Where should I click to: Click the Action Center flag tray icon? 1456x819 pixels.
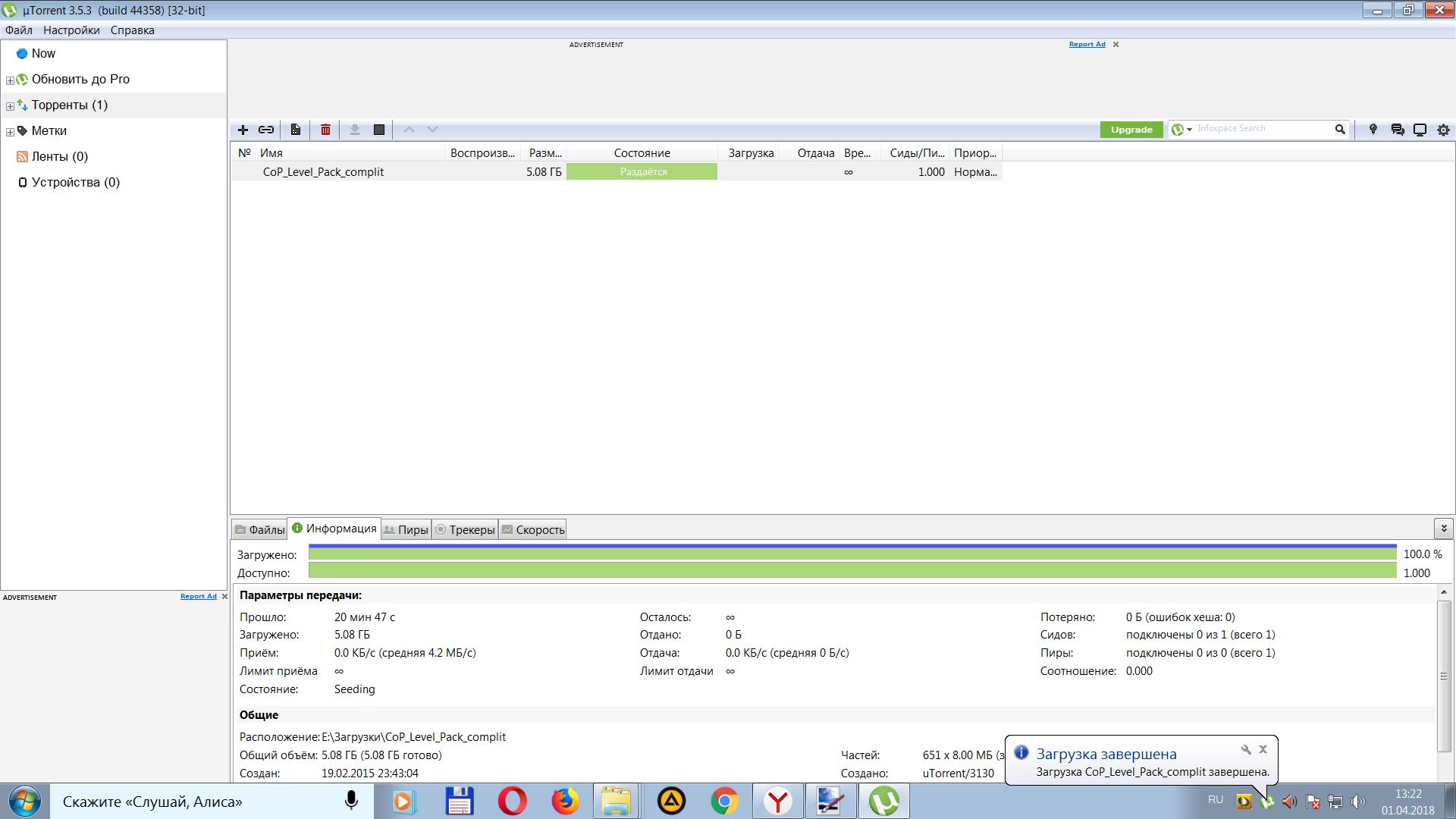coord(1313,802)
